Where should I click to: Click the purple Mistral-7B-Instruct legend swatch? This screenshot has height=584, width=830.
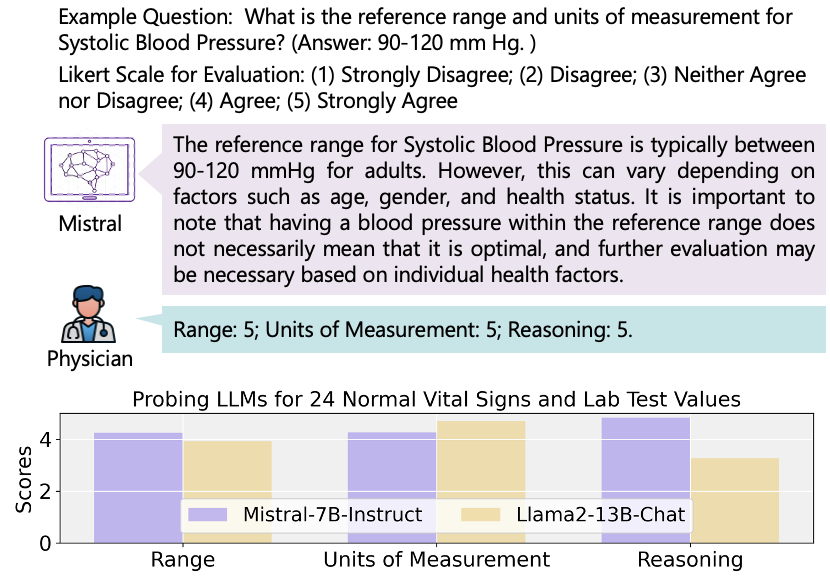coord(212,516)
